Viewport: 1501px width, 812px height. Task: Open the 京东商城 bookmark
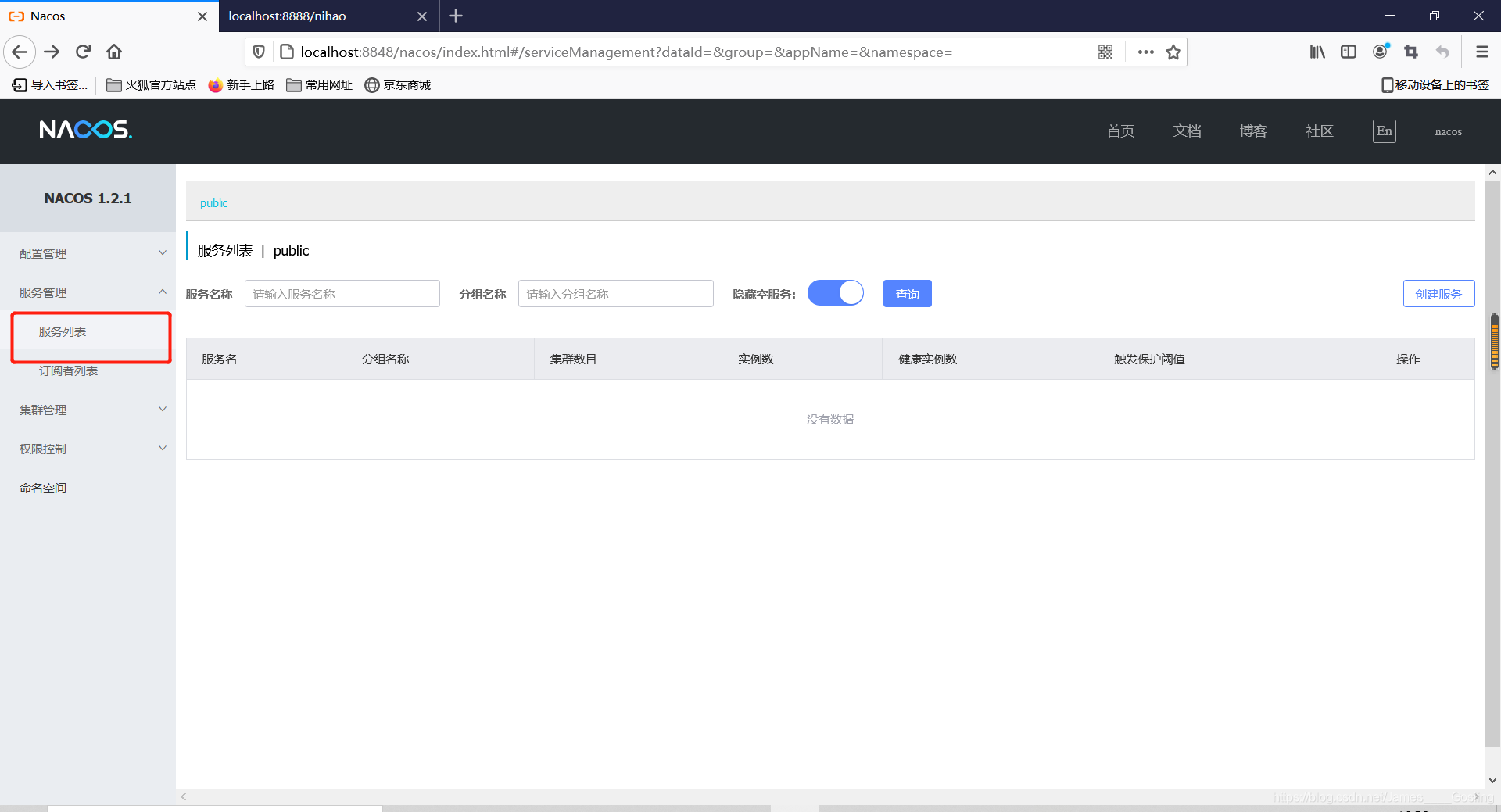click(x=397, y=84)
